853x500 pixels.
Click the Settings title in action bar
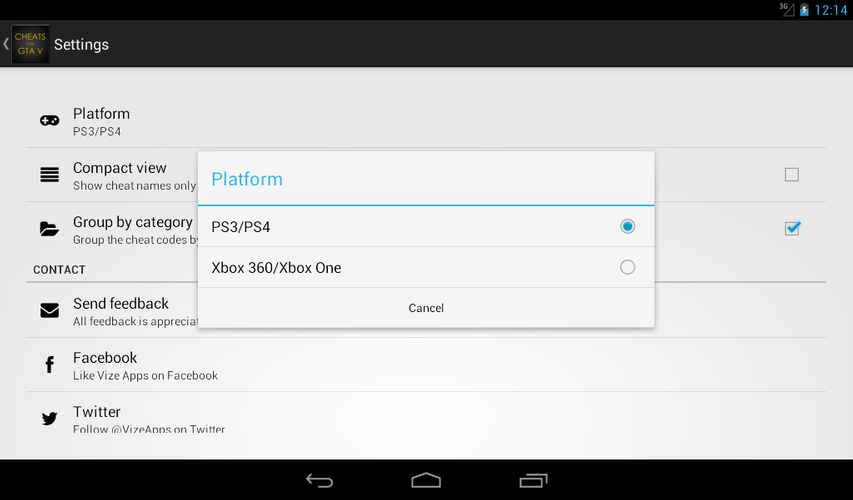pos(81,45)
